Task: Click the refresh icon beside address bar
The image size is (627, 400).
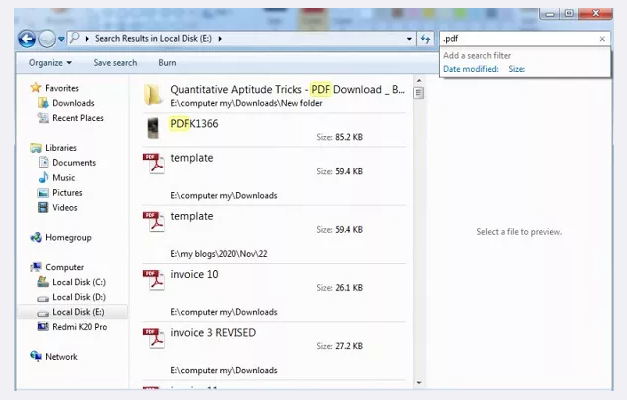Action: pyautogui.click(x=426, y=39)
